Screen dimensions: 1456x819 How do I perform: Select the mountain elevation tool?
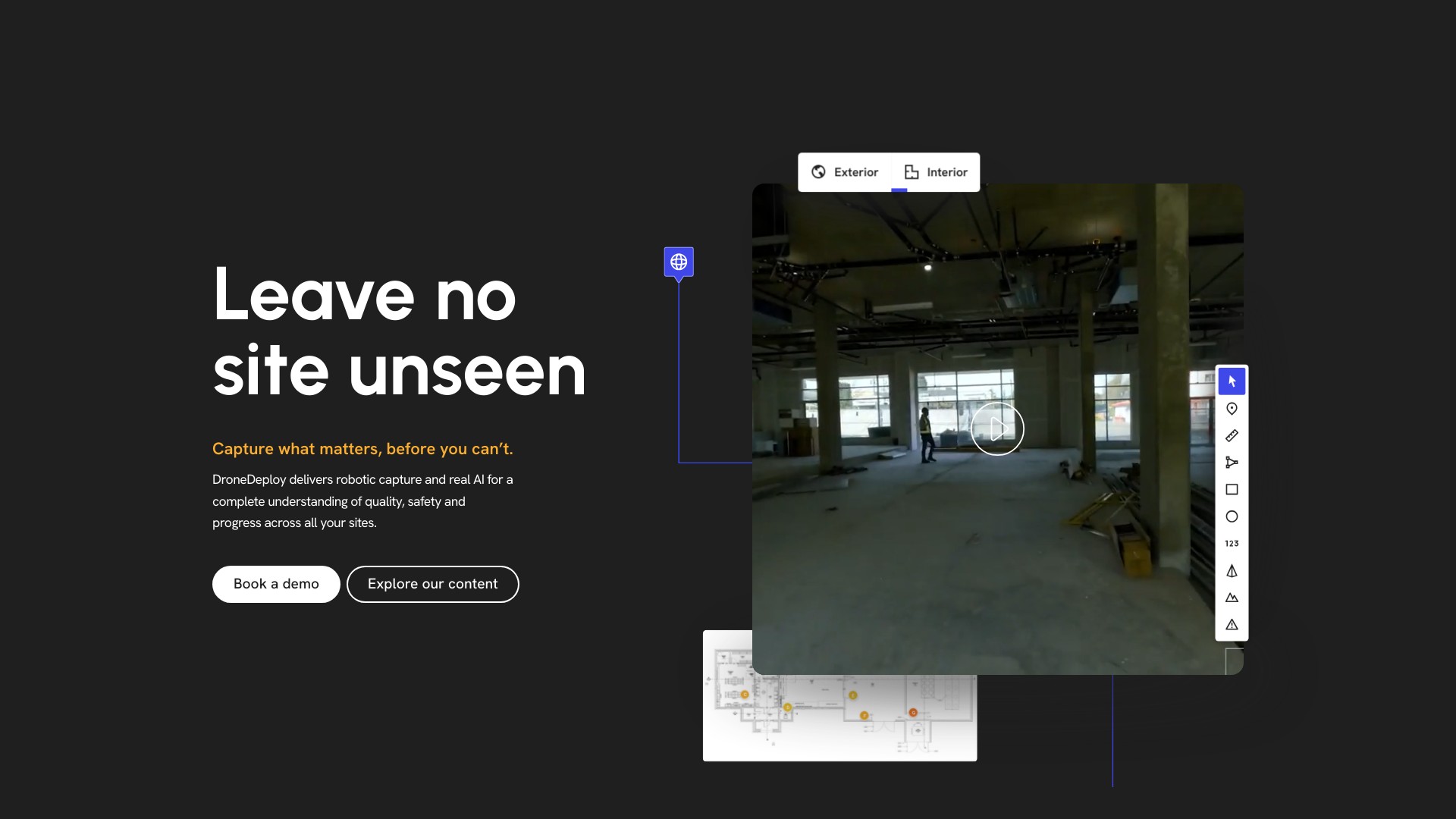(1232, 598)
